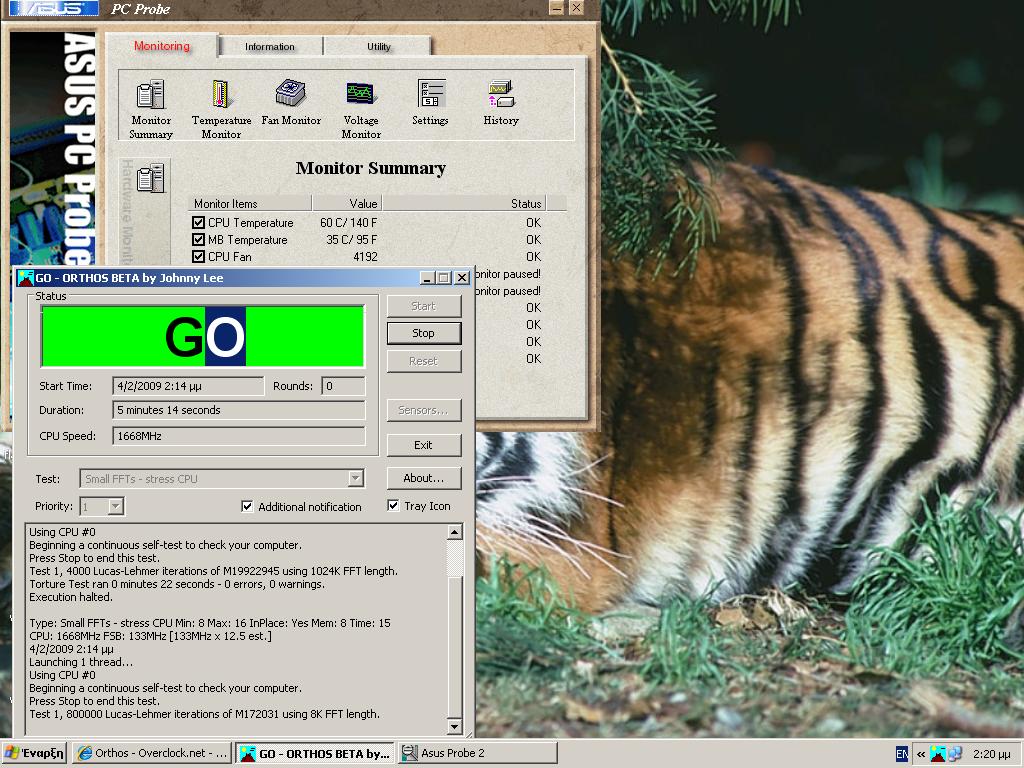
Task: Click scroll down arrow of Orthos log
Action: (455, 726)
